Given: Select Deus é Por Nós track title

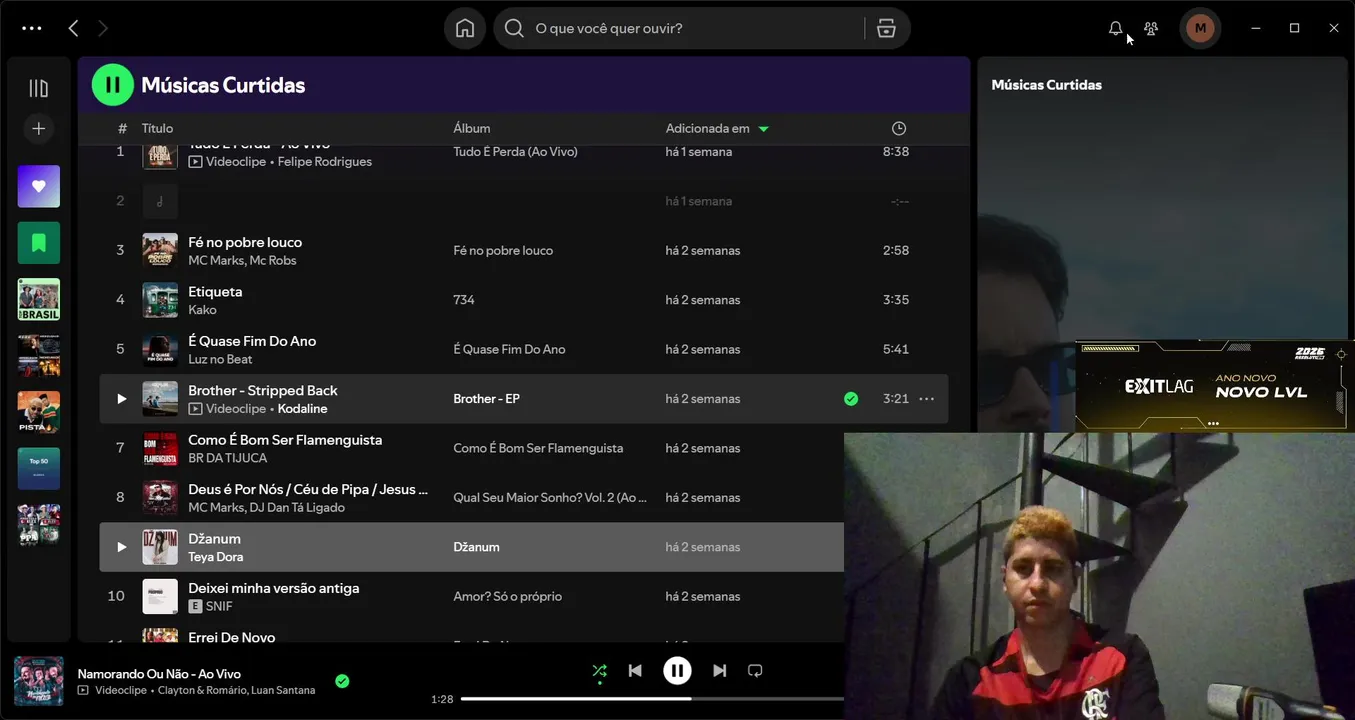Looking at the screenshot, I should tap(308, 489).
